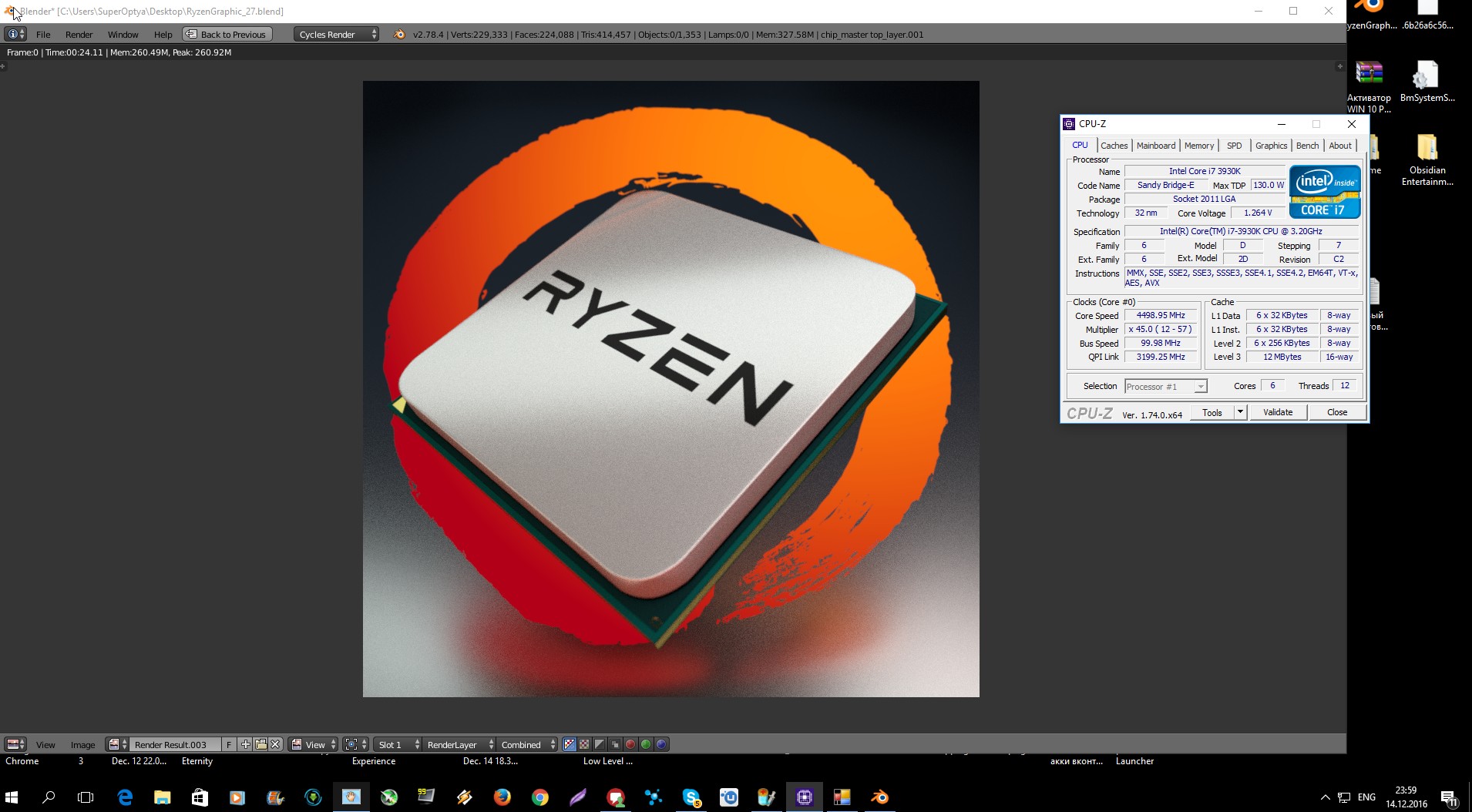1472x812 pixels.
Task: Click the Blender logo splash icon
Action: [x=399, y=34]
